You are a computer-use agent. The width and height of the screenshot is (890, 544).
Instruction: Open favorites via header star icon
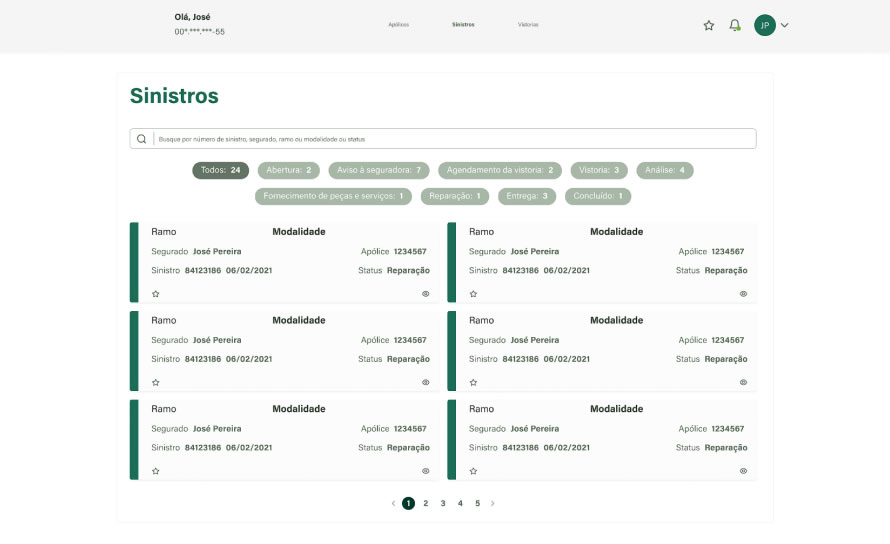(x=708, y=25)
